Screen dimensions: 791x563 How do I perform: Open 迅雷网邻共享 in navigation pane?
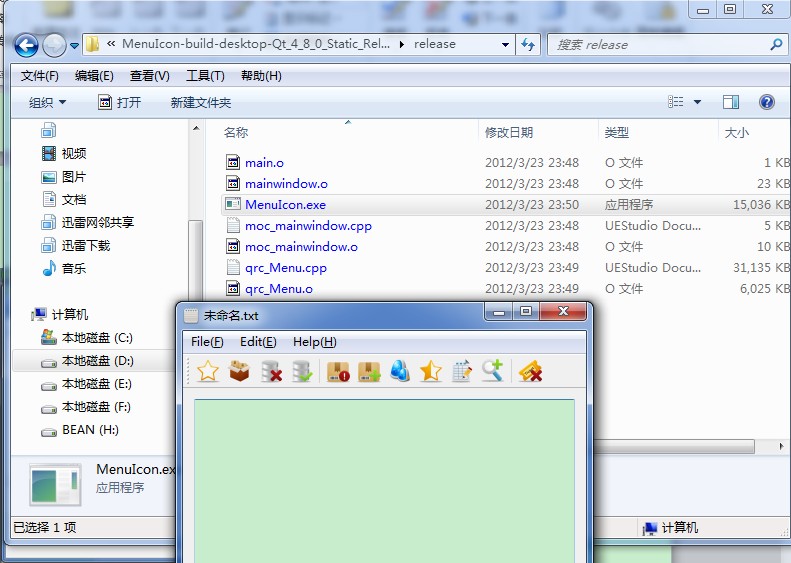click(97, 222)
